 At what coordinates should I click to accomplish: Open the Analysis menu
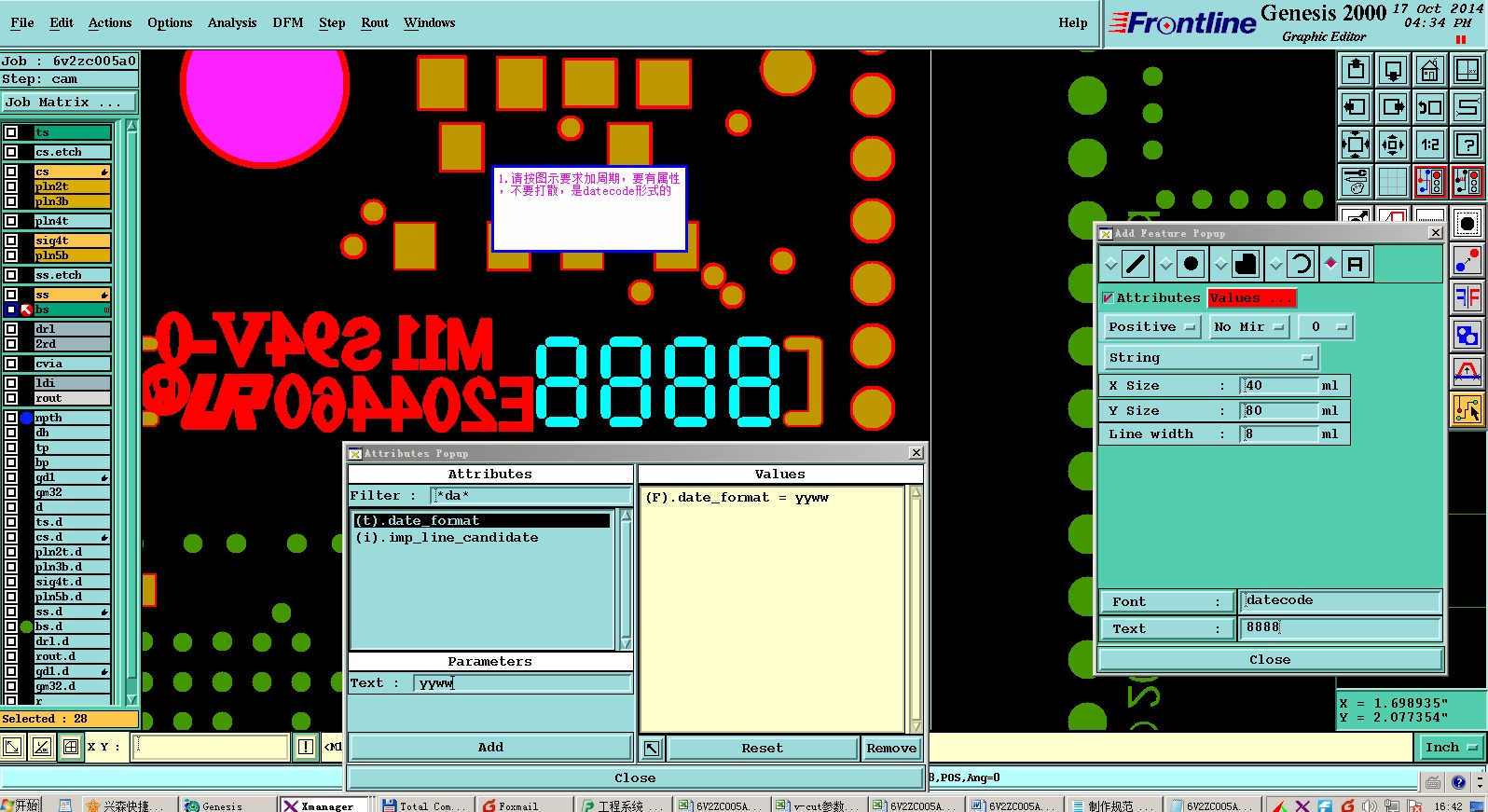(232, 22)
